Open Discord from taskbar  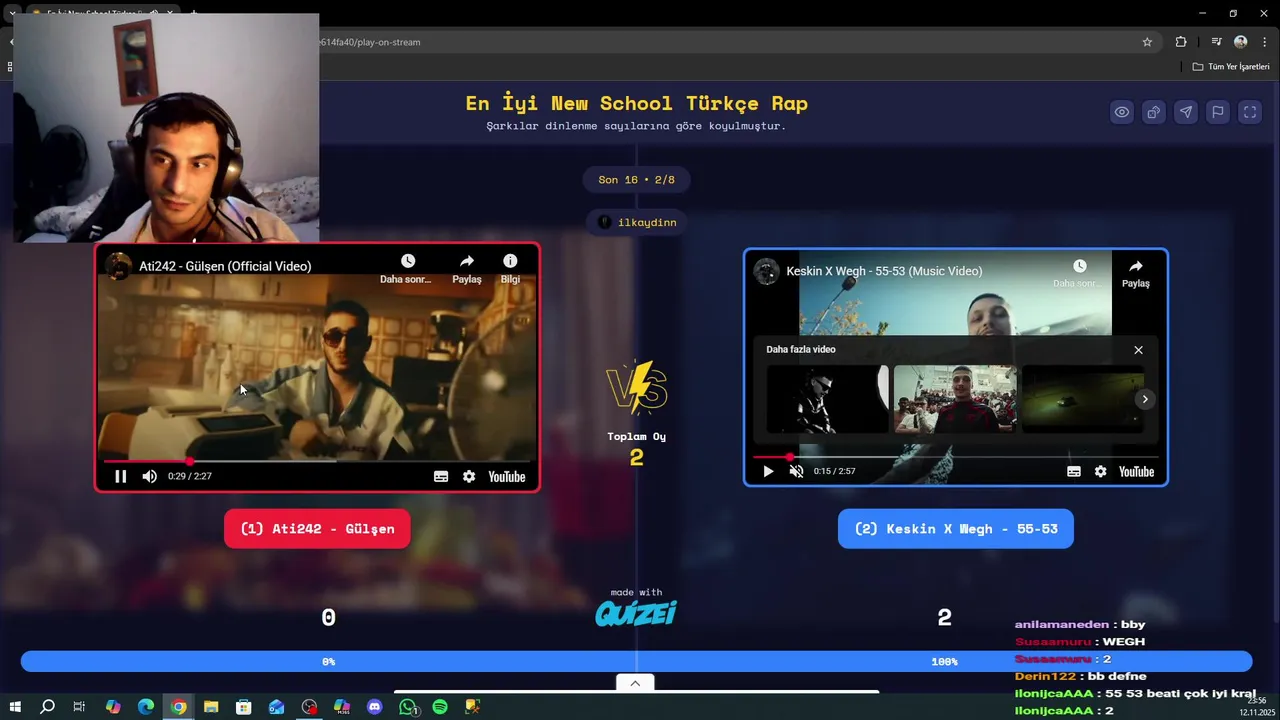[x=375, y=707]
